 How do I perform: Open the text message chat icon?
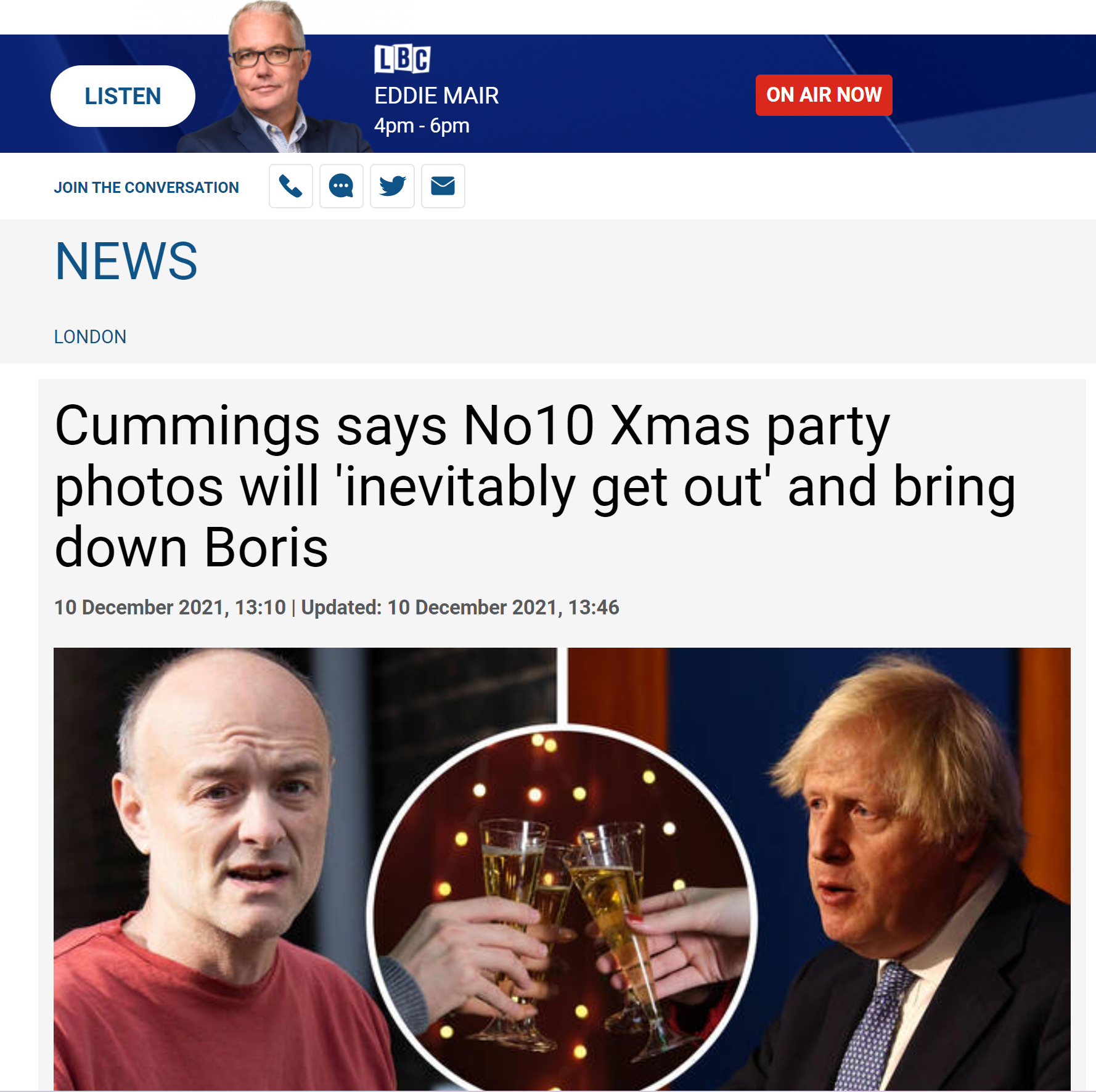click(341, 186)
